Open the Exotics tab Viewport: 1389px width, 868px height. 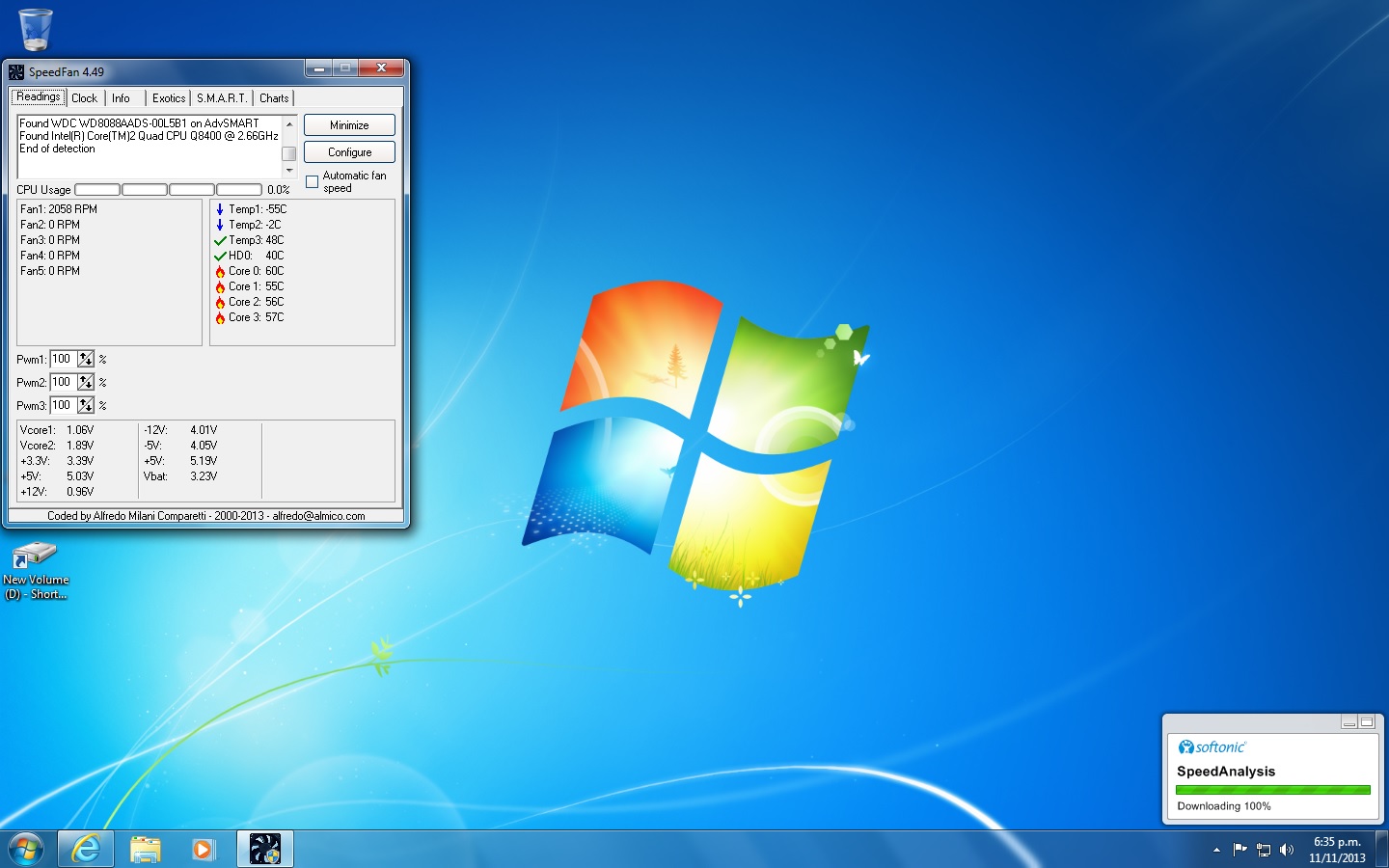click(169, 98)
